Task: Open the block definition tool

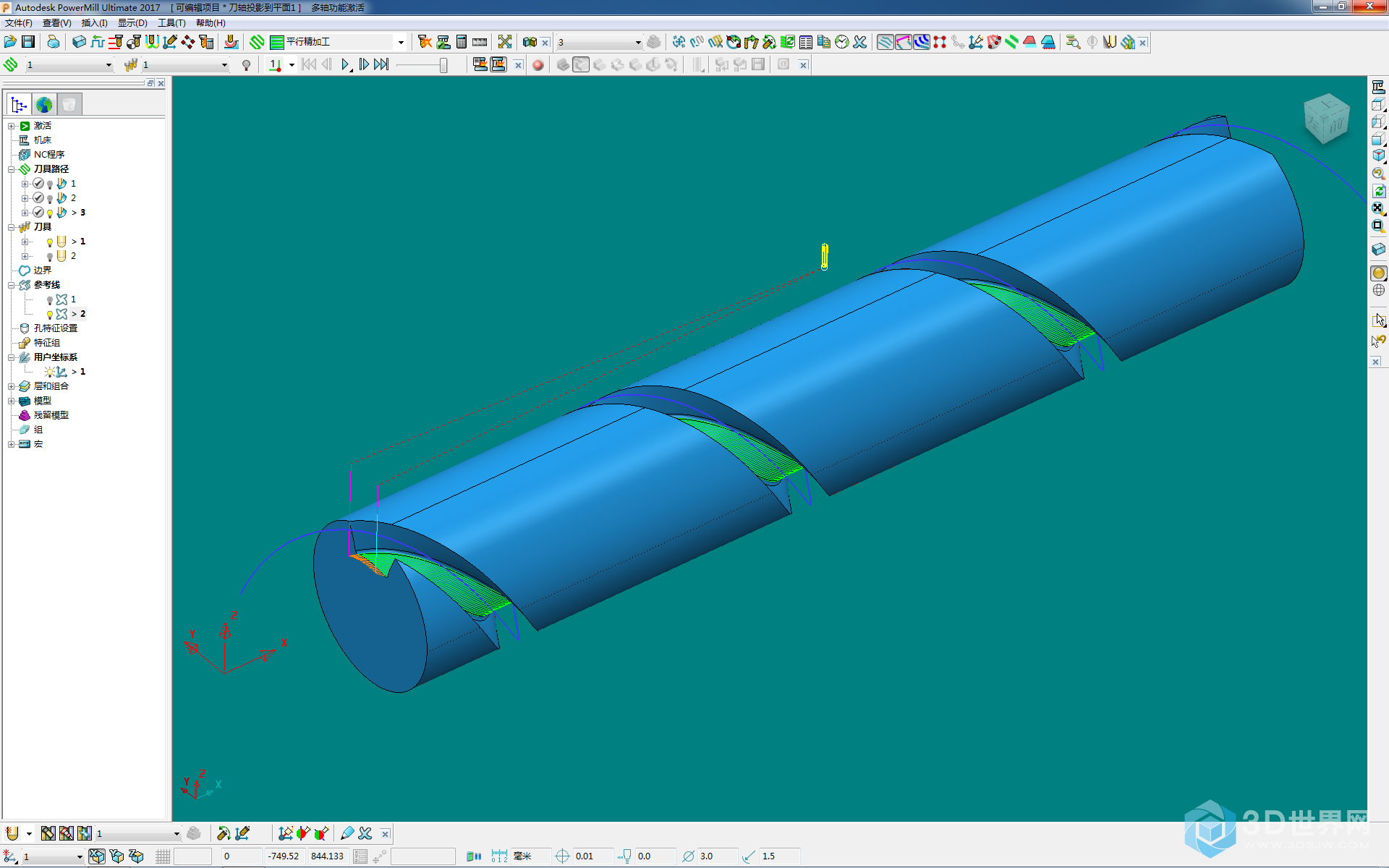Action: 79,42
